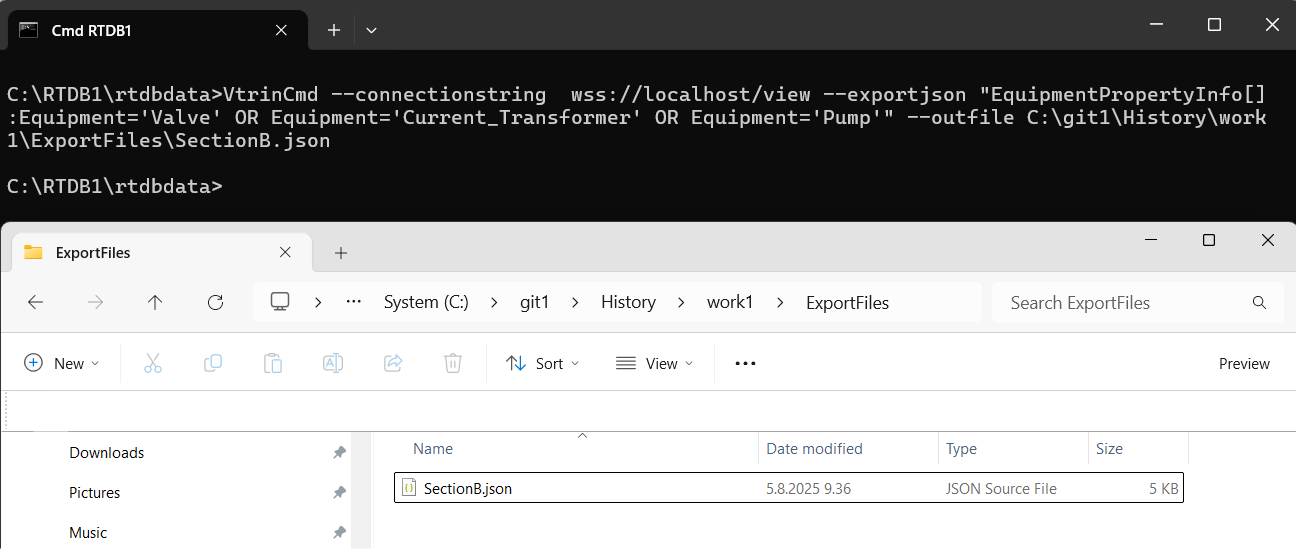Click the 5 KB size cell
The height and width of the screenshot is (558, 1296).
coord(1165,489)
